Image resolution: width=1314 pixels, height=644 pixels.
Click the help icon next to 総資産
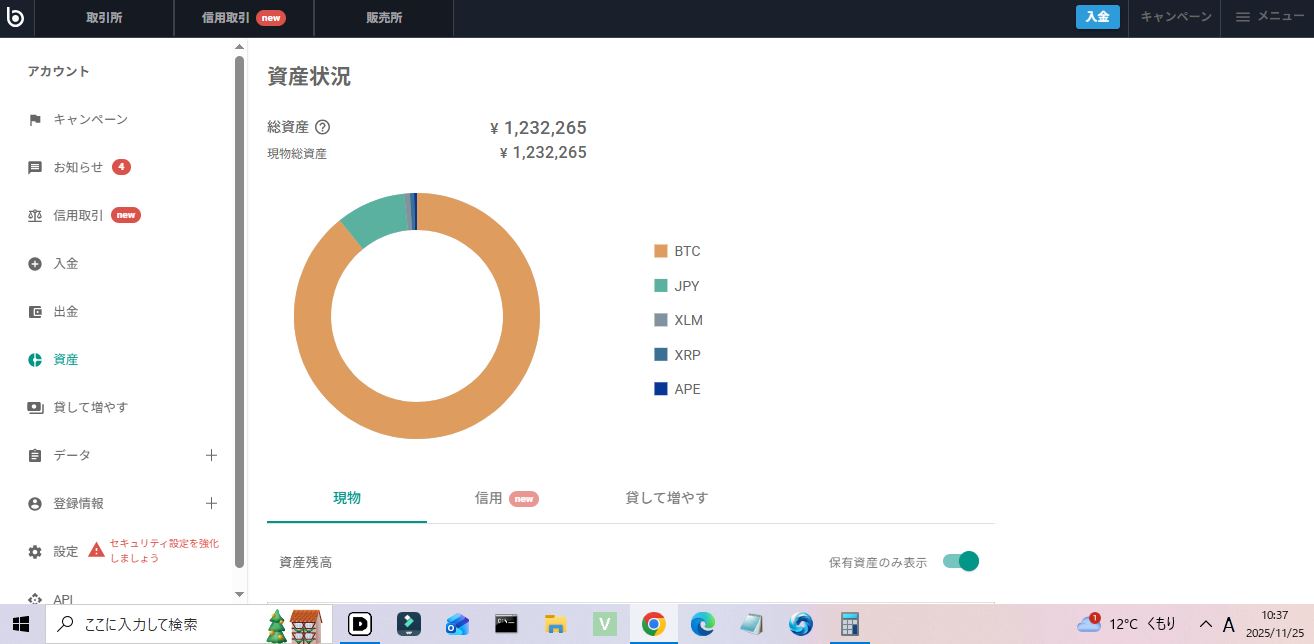pos(322,128)
